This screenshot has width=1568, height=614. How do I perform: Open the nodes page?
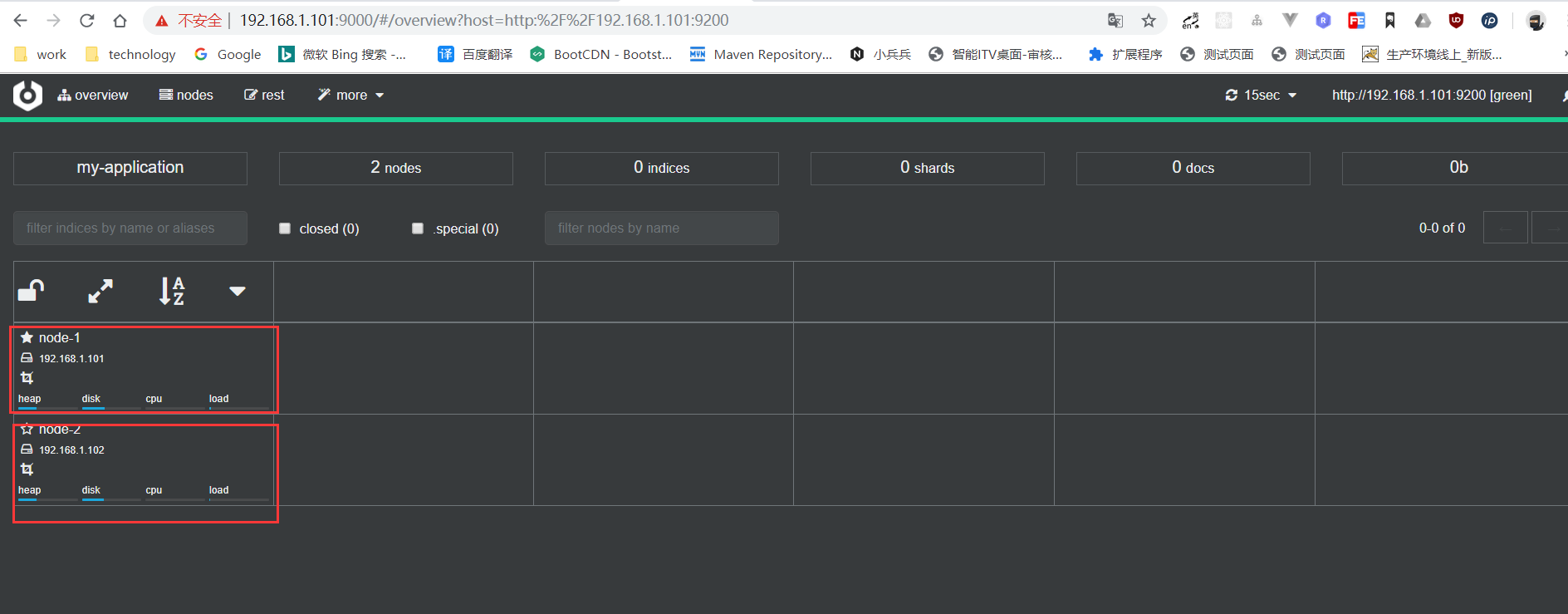click(186, 96)
